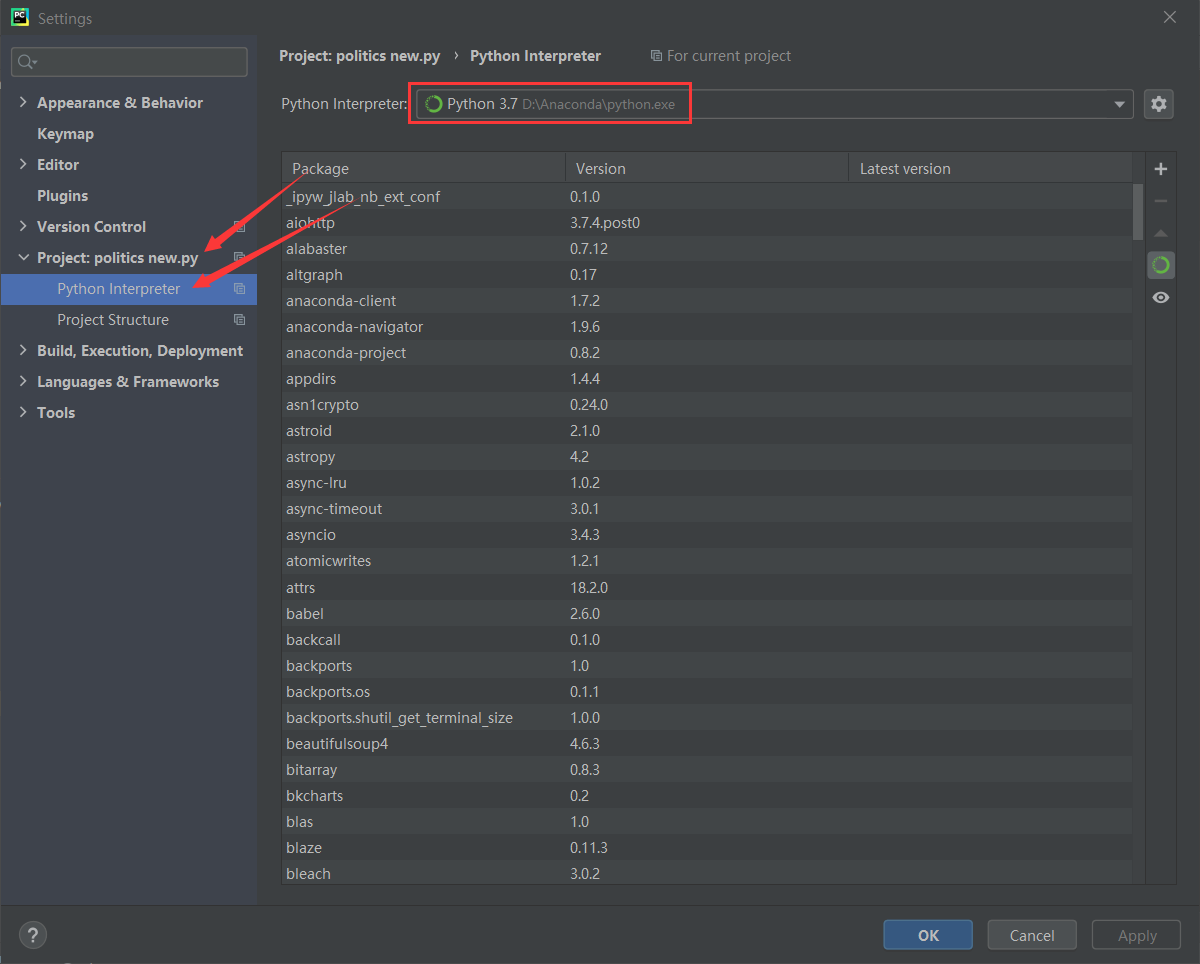Open the Keymap settings page
This screenshot has height=964, width=1200.
tap(65, 134)
